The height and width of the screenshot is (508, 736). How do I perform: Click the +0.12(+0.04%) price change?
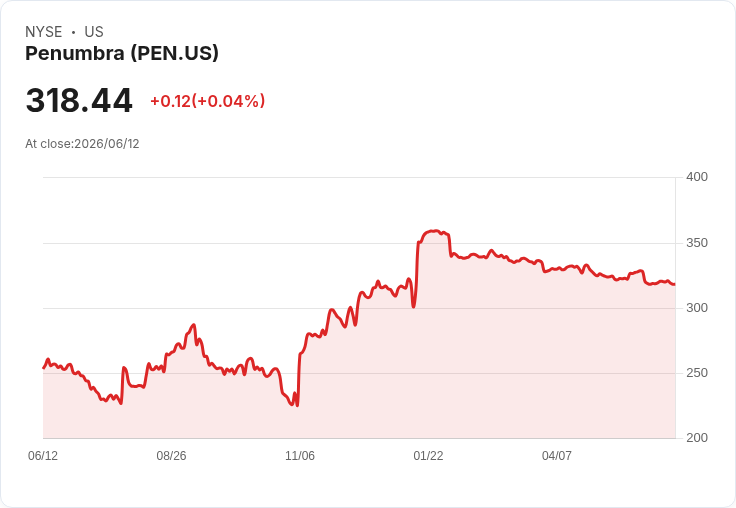[207, 101]
